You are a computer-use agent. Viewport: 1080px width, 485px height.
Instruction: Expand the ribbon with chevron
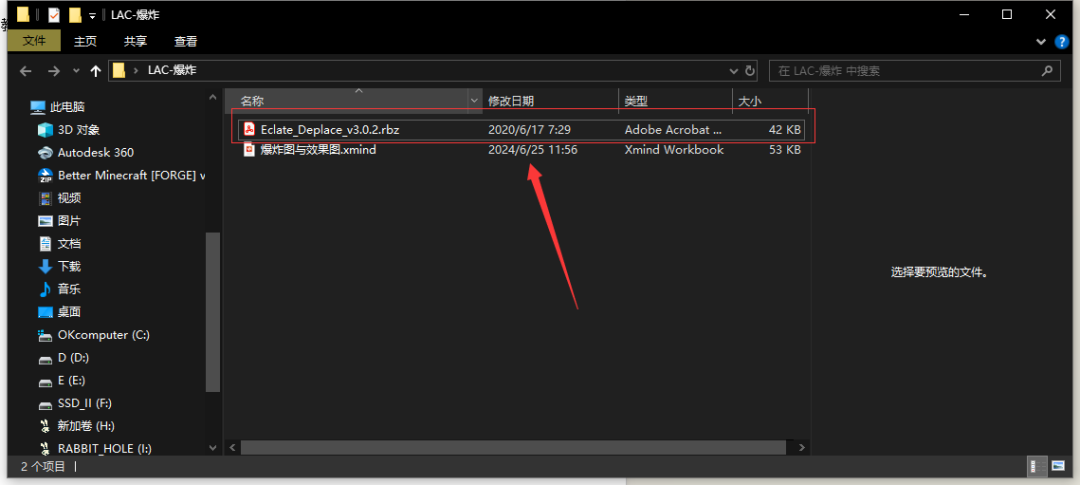coord(1041,42)
